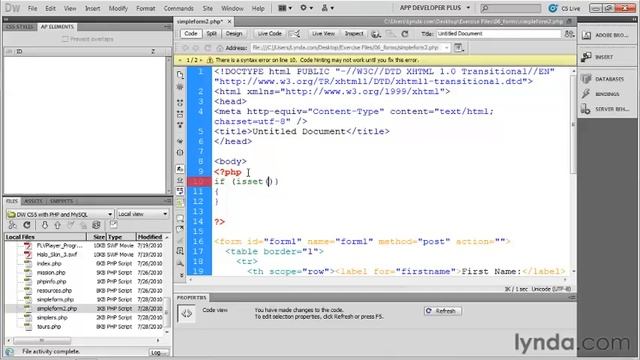Screen dimensions: 640x360
Task: Open the App Developer Plus workspace switcher
Action: 435,8
